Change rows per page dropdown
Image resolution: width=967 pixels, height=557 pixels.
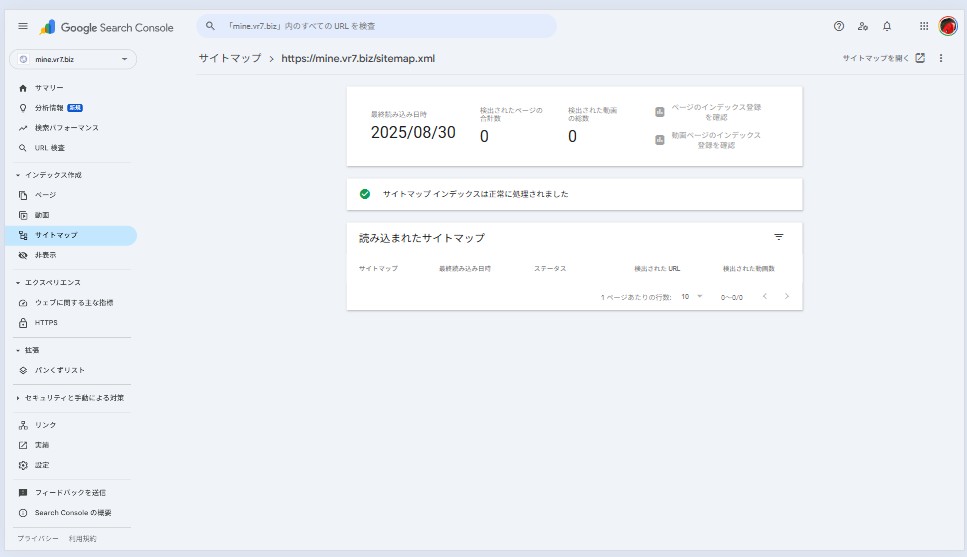click(692, 297)
